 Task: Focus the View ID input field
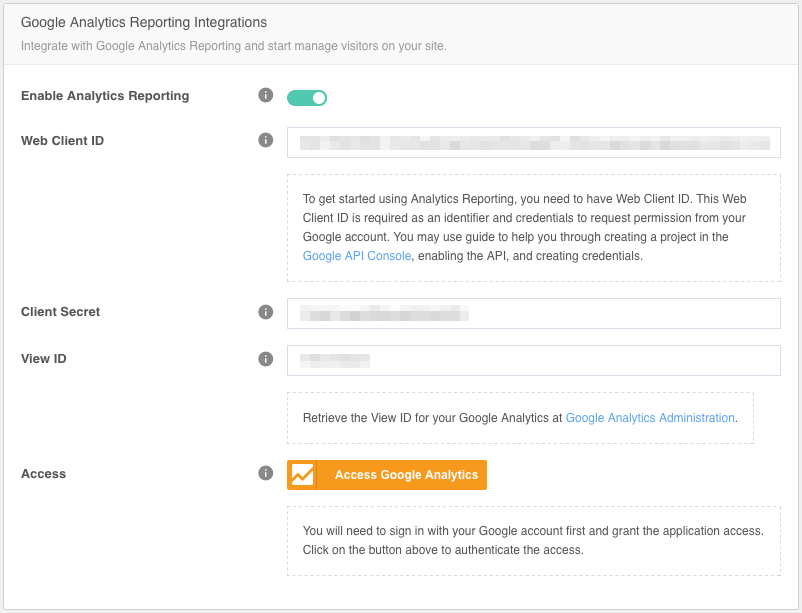point(533,360)
